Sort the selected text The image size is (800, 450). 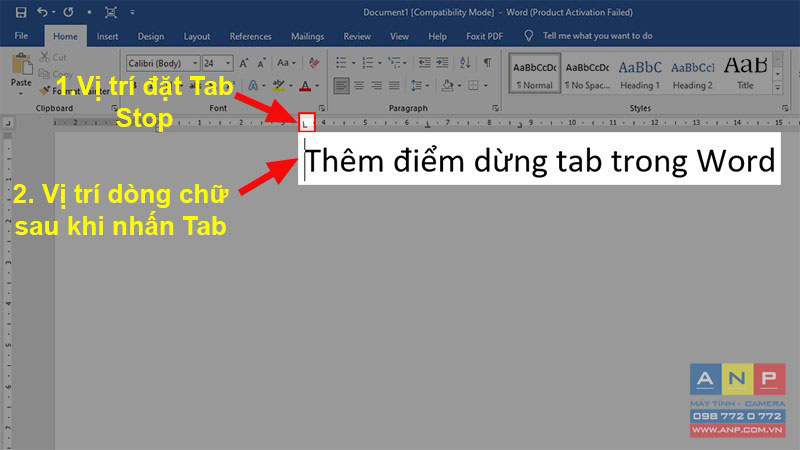(465, 63)
